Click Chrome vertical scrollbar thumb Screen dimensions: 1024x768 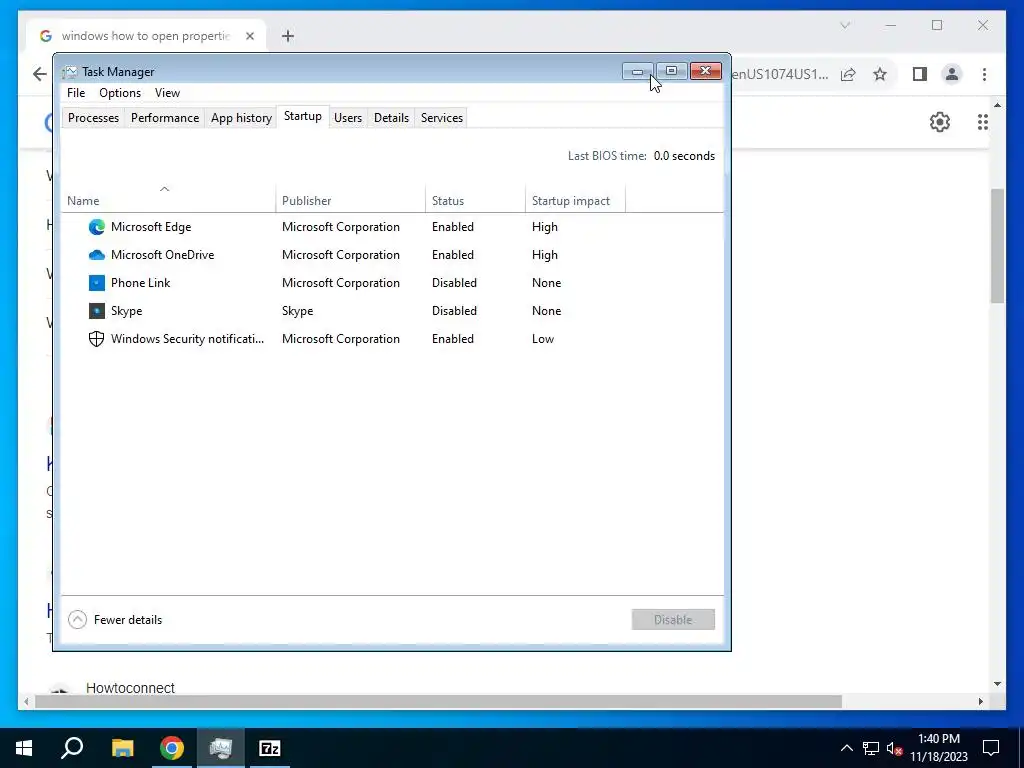click(997, 246)
